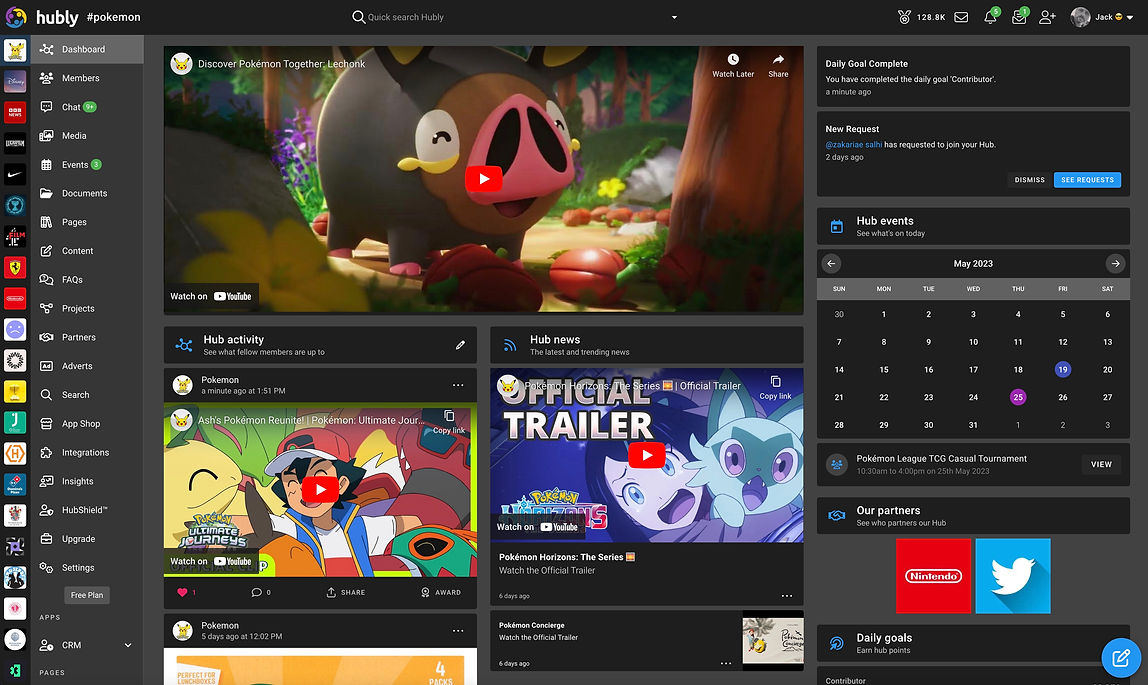The image size is (1148, 685).
Task: Click the Projects icon in sidebar
Action: 46,308
